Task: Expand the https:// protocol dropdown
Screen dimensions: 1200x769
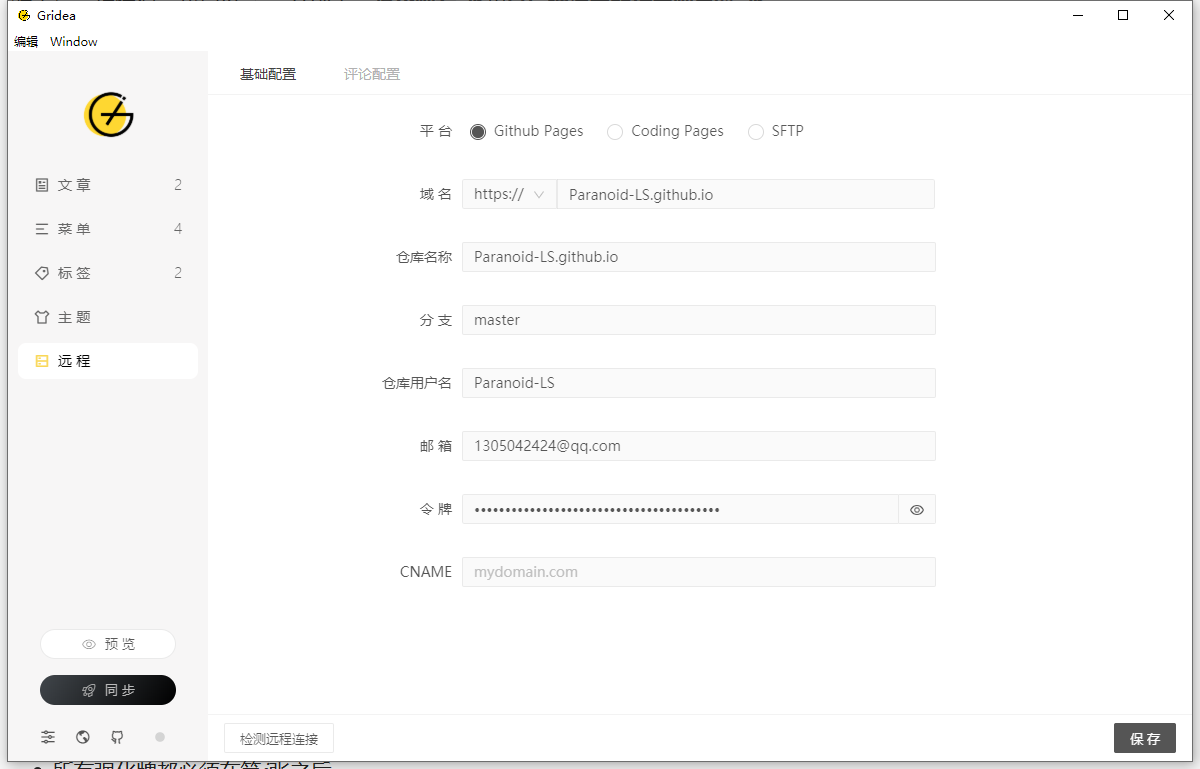Action: (x=509, y=195)
